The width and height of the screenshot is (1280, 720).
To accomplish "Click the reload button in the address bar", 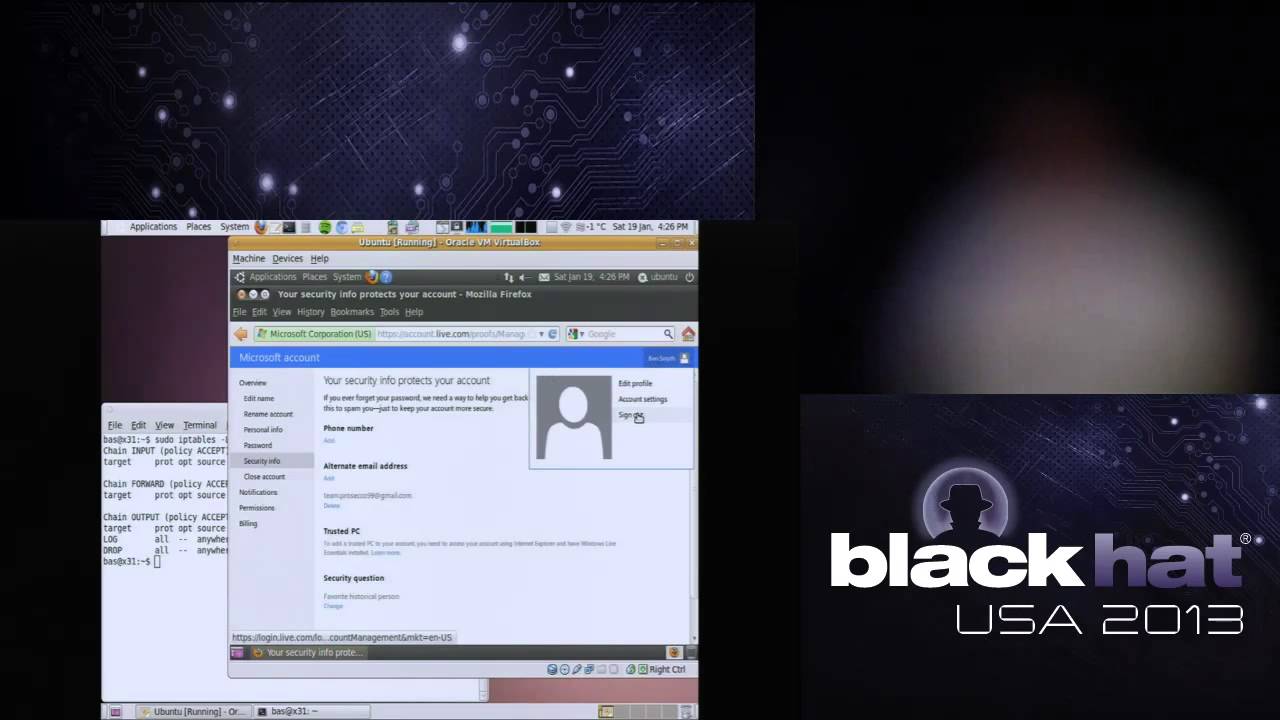I will (x=553, y=334).
